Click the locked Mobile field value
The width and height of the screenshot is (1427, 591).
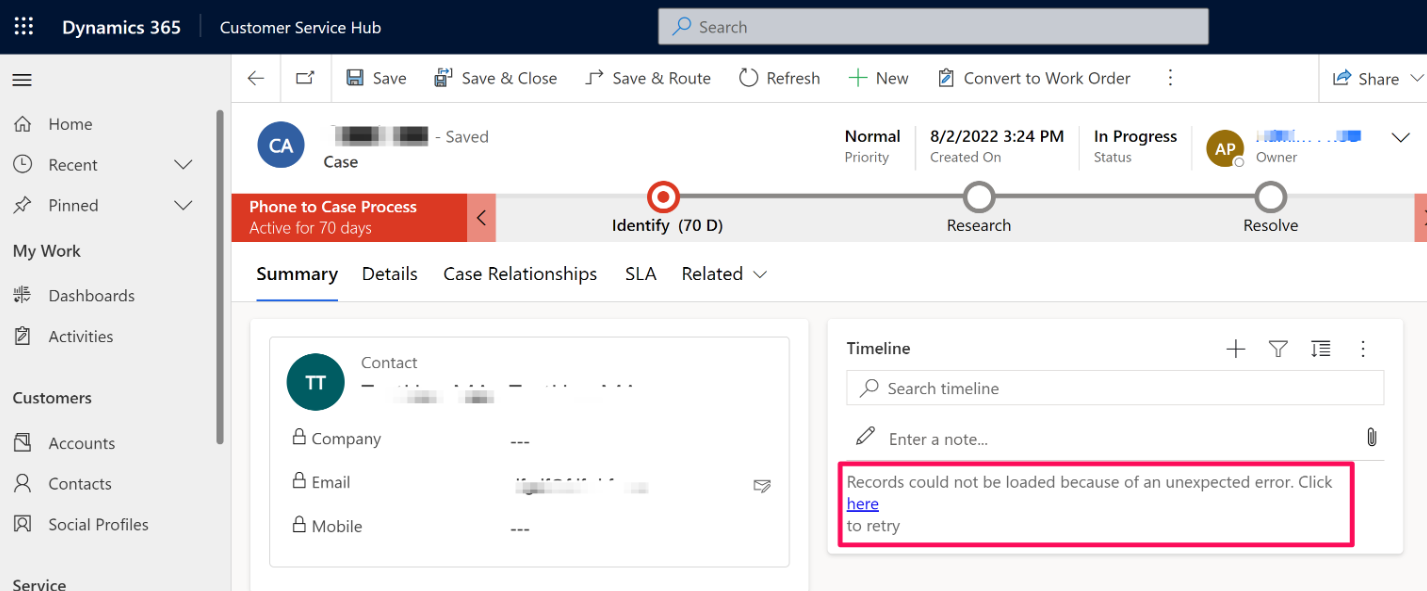tap(520, 529)
